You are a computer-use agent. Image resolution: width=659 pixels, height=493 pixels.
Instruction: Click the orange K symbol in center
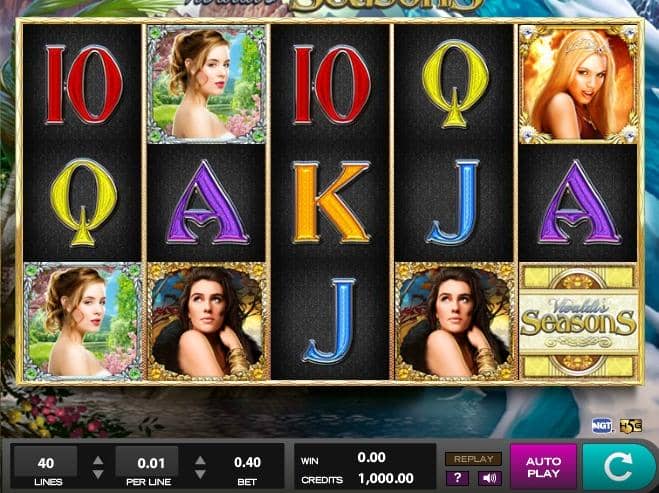coord(331,203)
